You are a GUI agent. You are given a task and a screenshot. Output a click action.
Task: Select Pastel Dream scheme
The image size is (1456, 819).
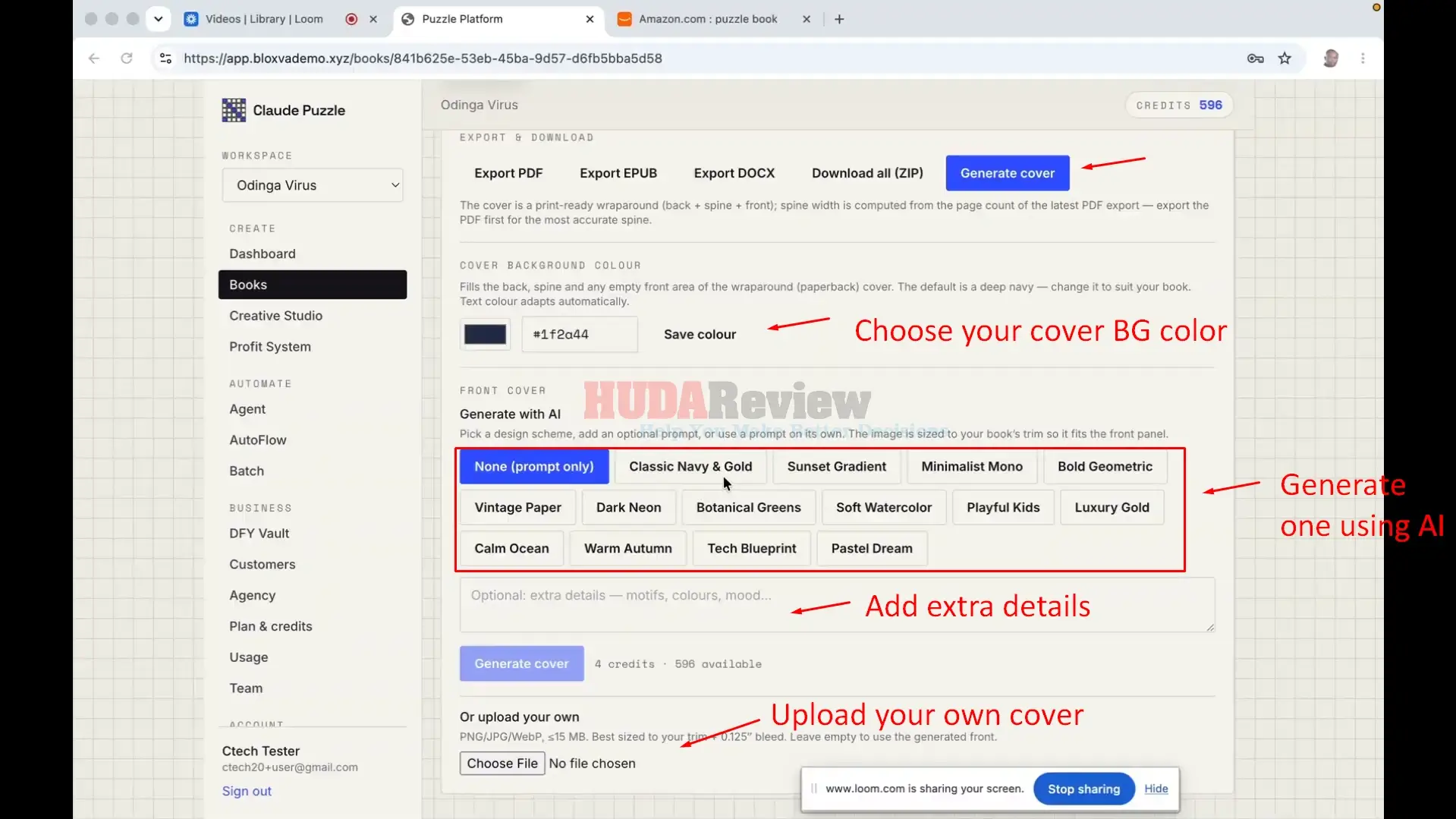(872, 549)
